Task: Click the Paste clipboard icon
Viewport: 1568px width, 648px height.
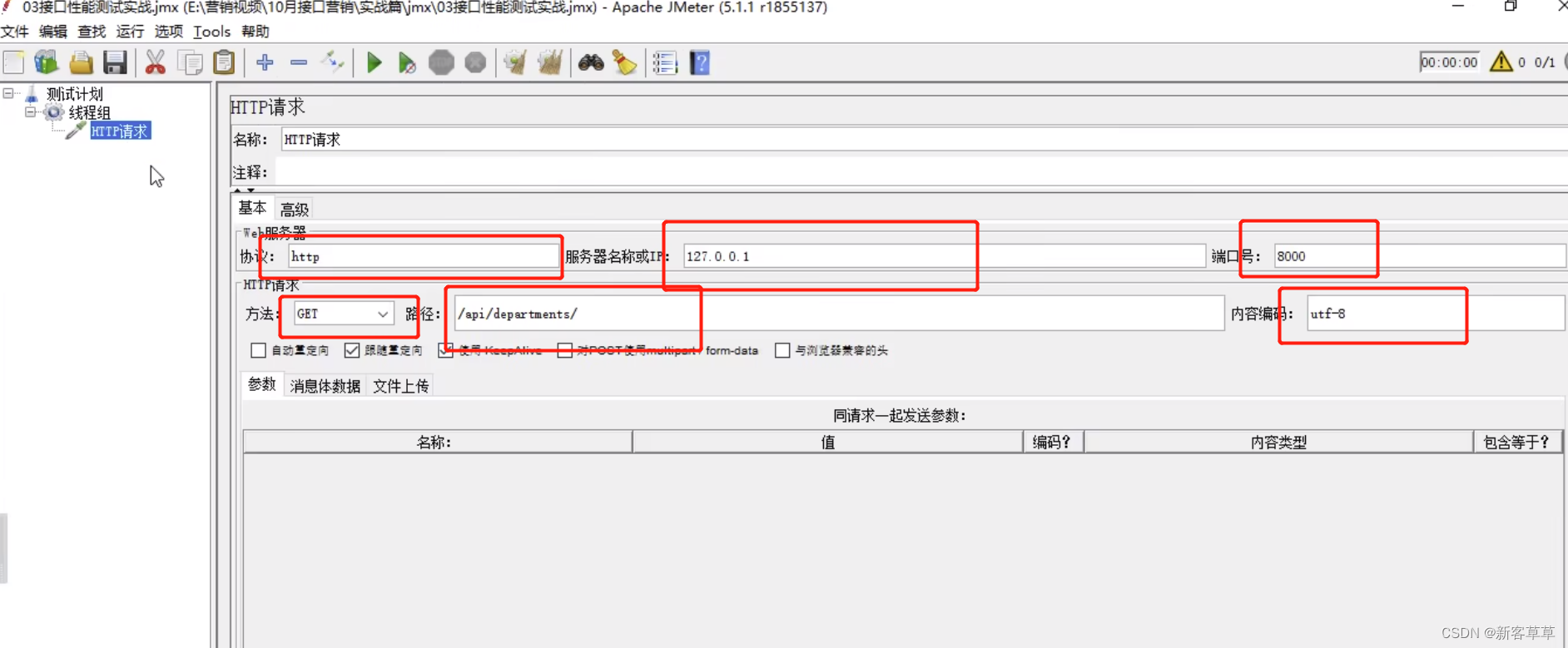Action: point(224,62)
